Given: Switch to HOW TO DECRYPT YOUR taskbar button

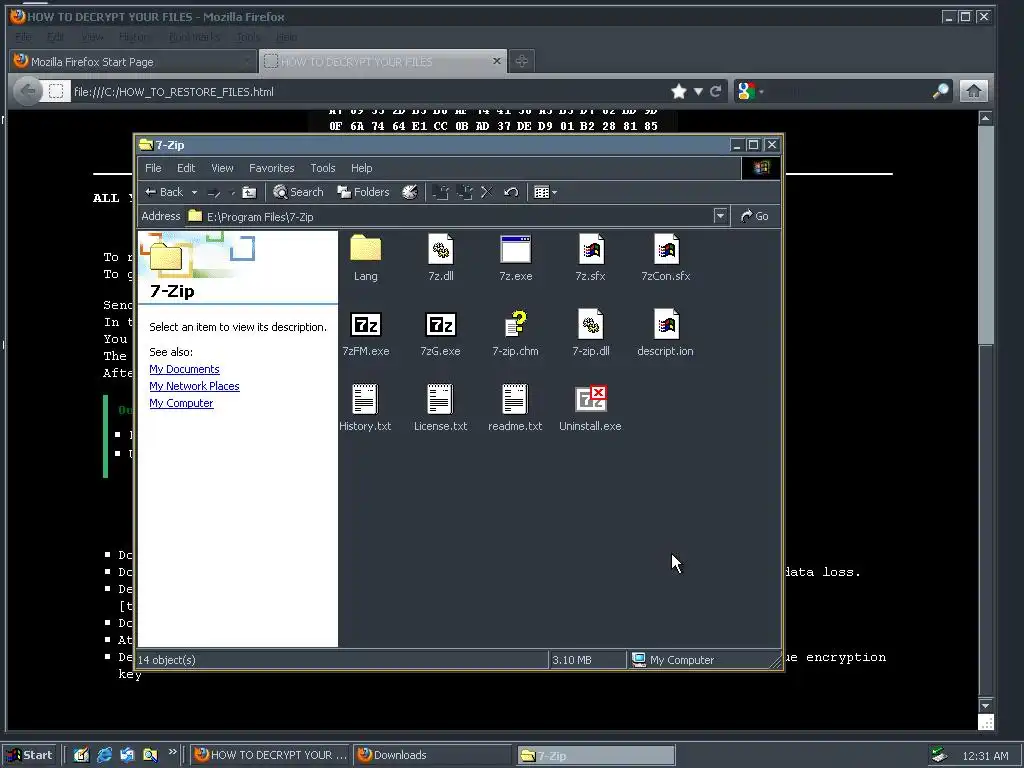Looking at the screenshot, I should [270, 755].
